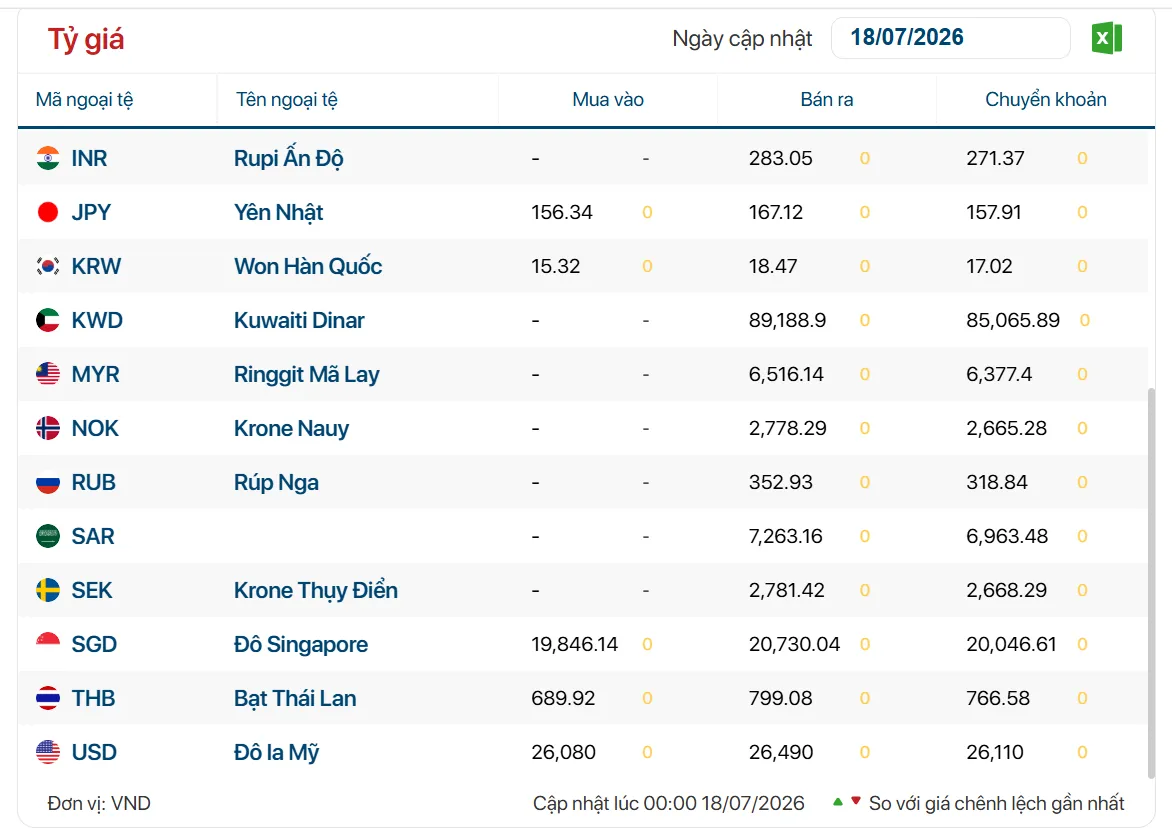This screenshot has width=1172, height=828.
Task: Click the Chuyển khoản column header
Action: point(1046,99)
